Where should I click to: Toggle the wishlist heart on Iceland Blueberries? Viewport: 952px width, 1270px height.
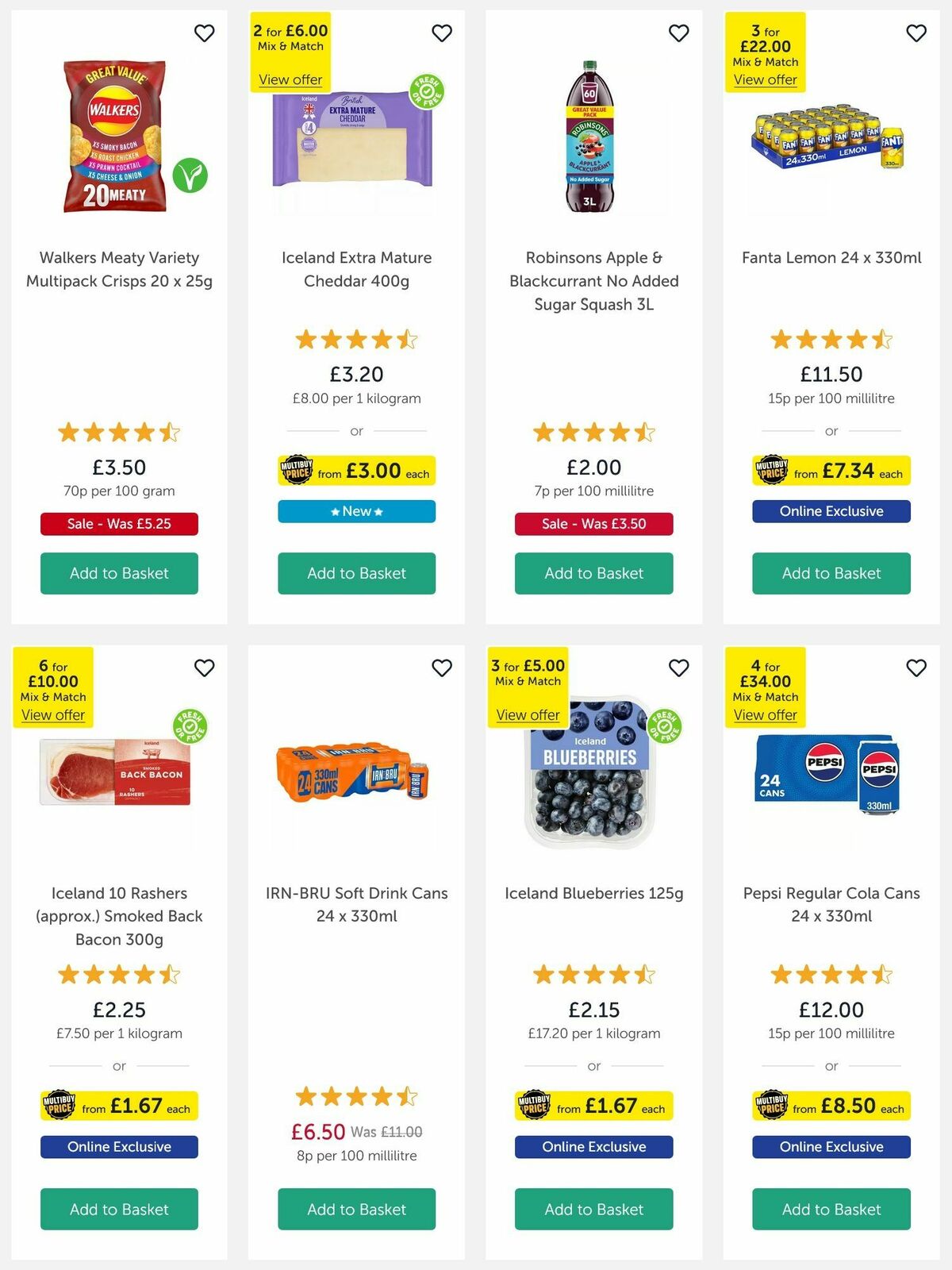[x=678, y=668]
